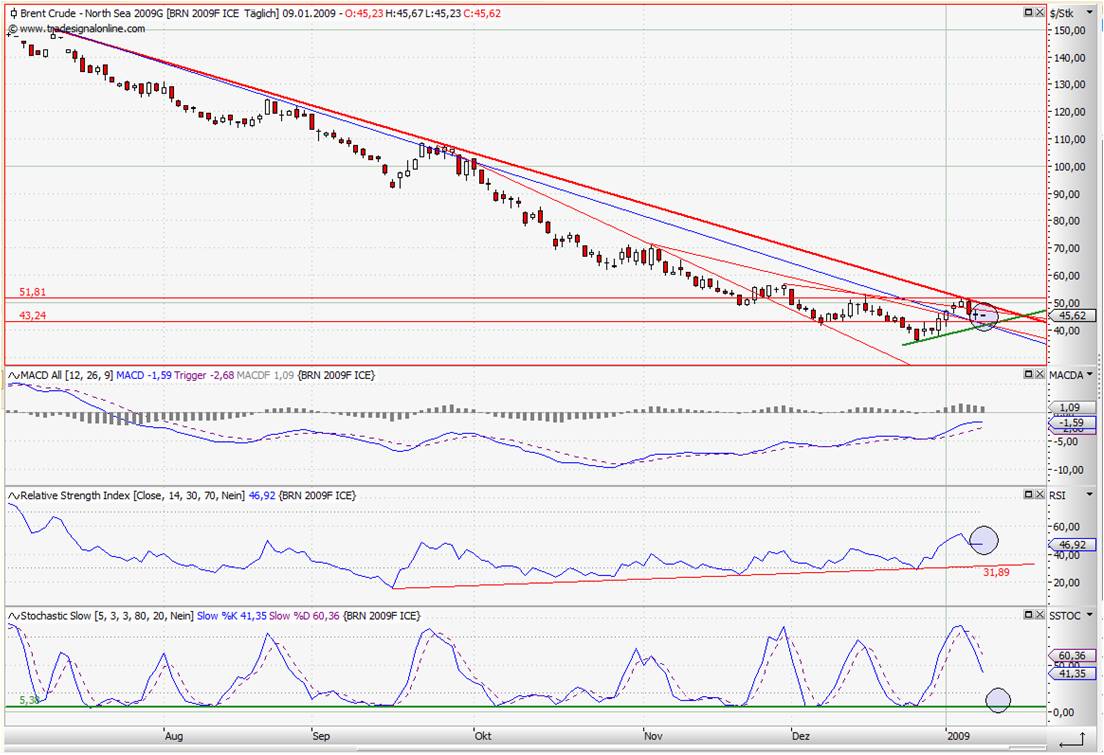Click the candlestick icon beside Brent Crude title
The image size is (1104, 755).
point(13,13)
